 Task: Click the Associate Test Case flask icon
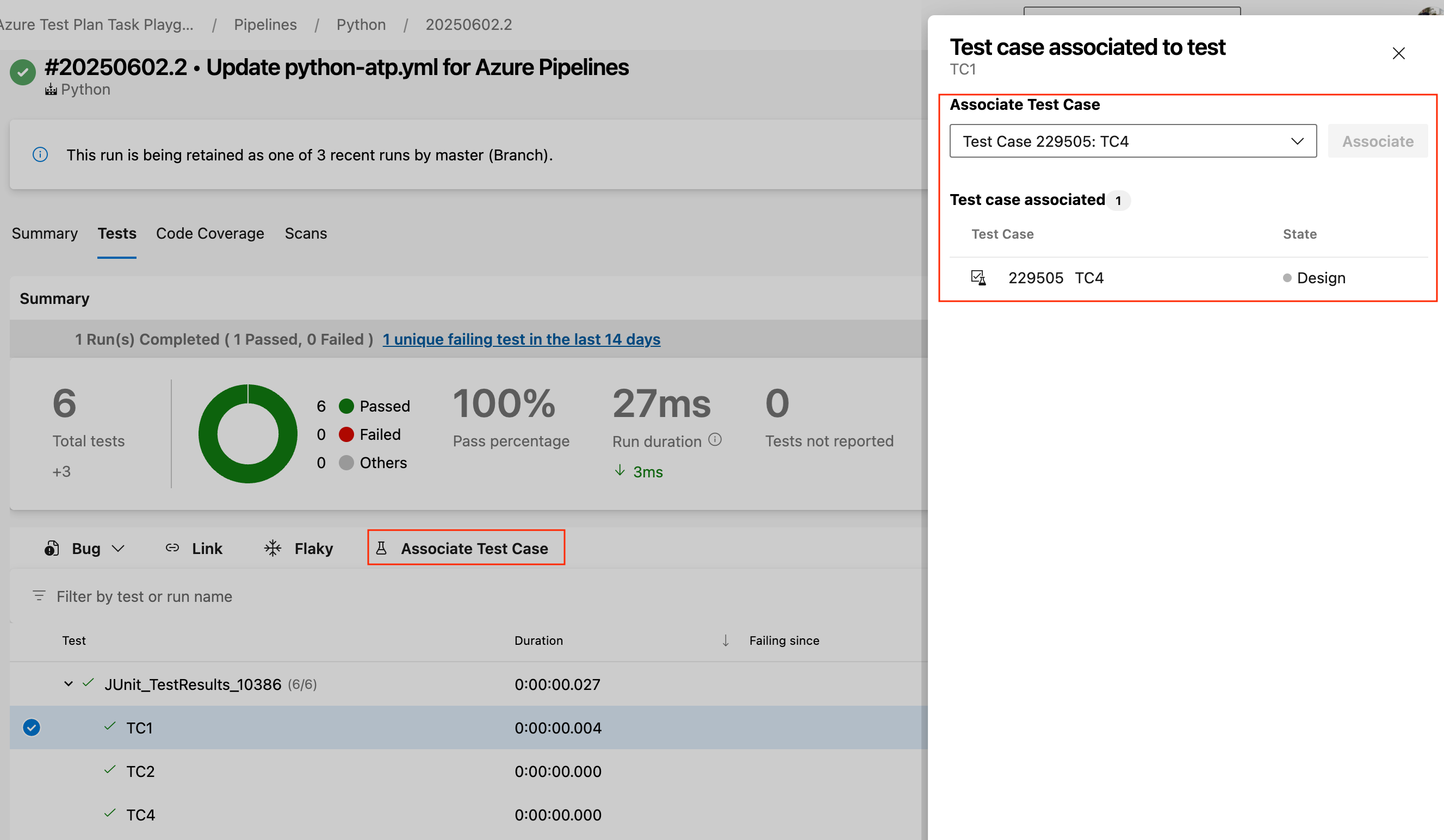pyautogui.click(x=381, y=548)
